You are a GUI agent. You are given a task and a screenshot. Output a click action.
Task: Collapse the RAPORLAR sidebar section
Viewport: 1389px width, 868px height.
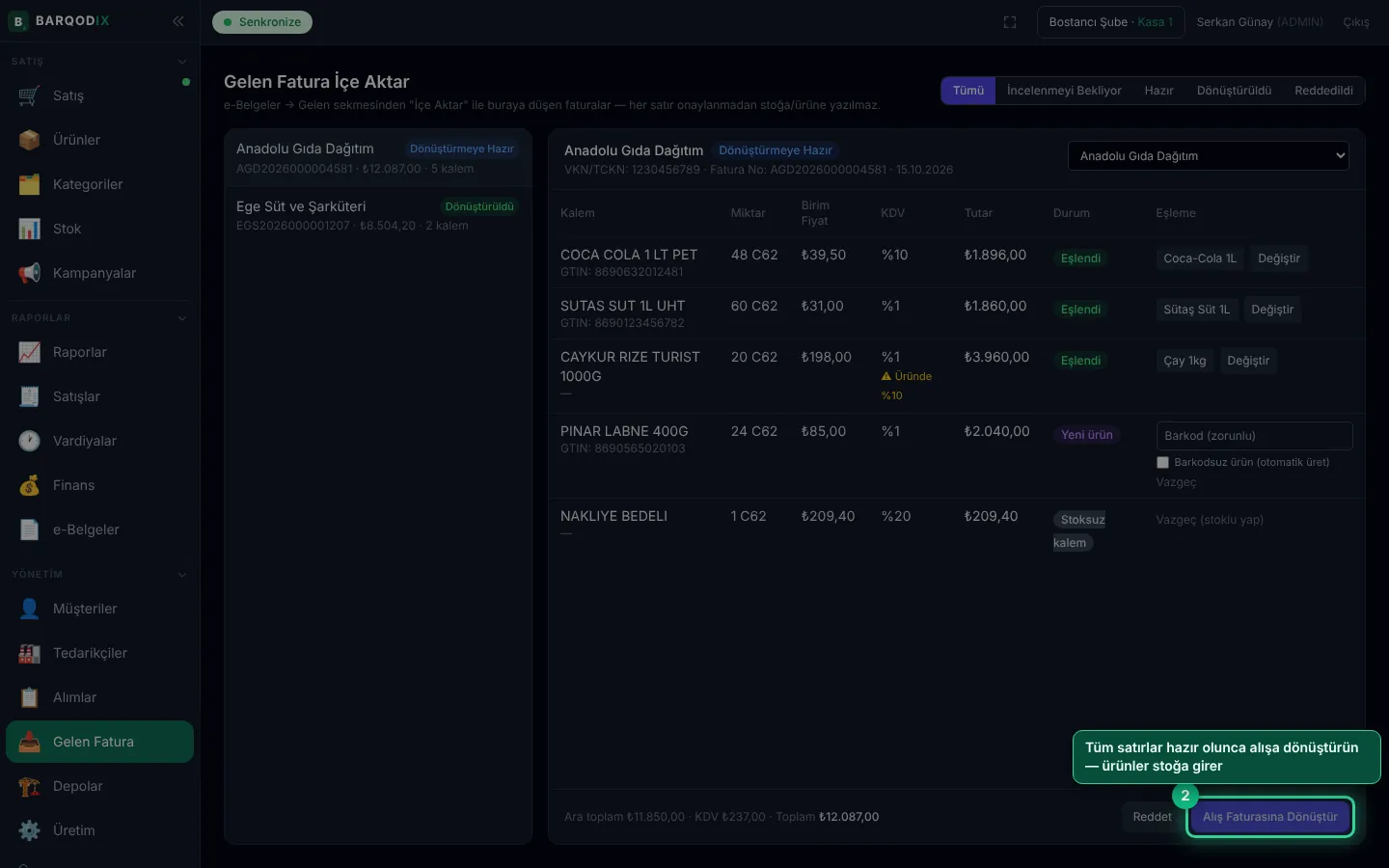tap(182, 318)
